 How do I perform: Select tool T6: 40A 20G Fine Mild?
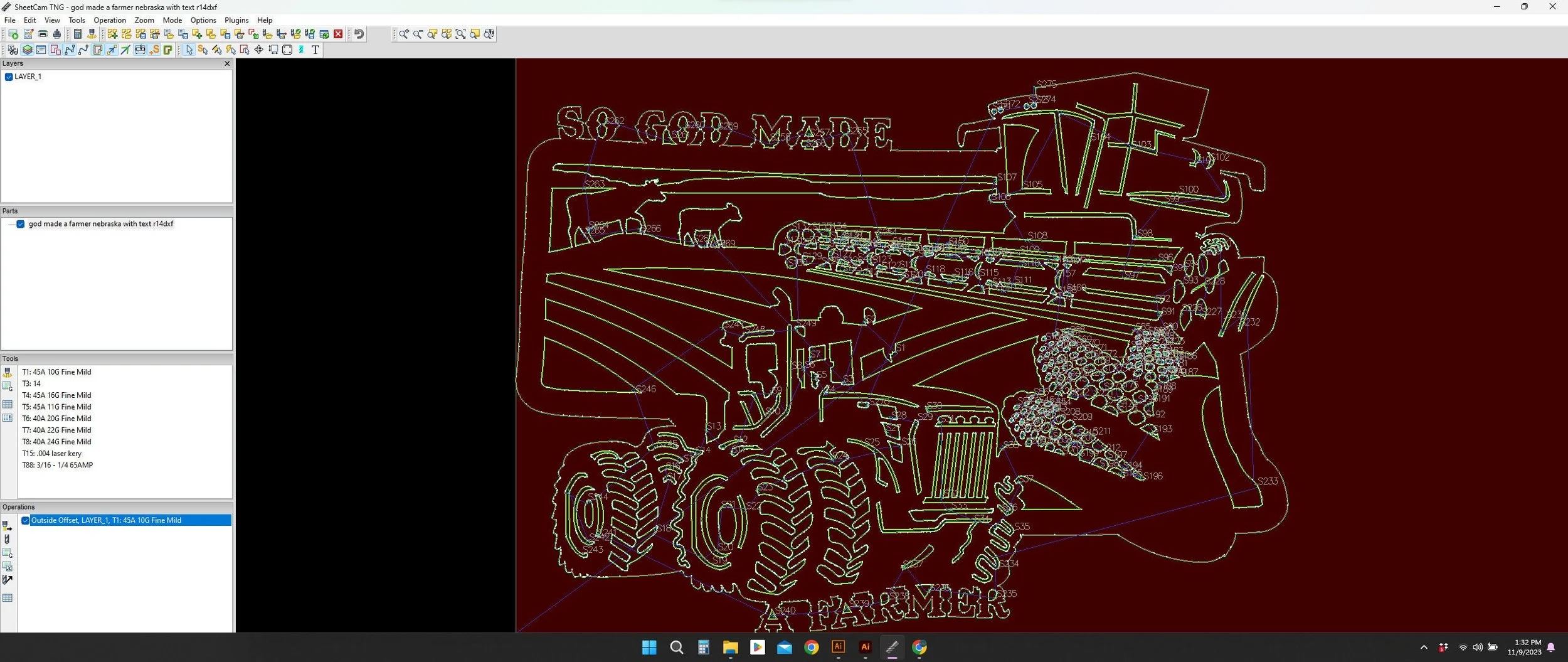click(x=56, y=419)
